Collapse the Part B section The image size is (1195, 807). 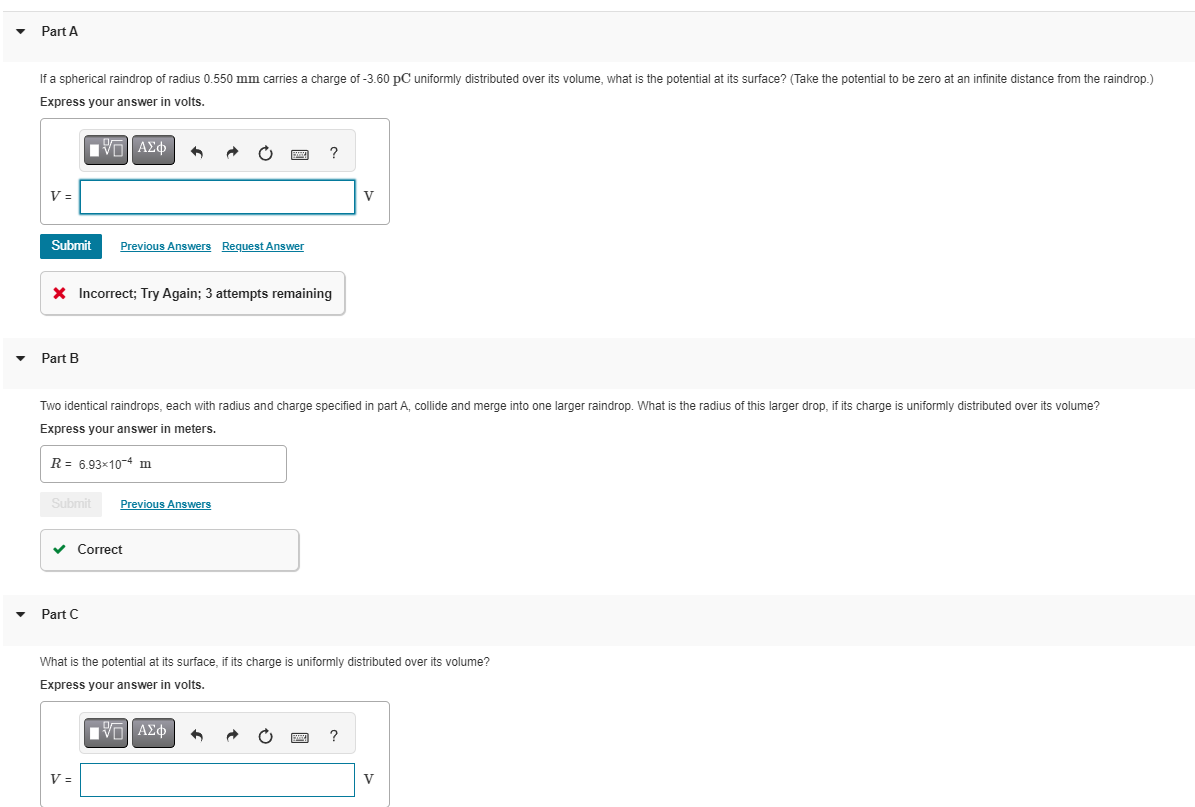(19, 358)
